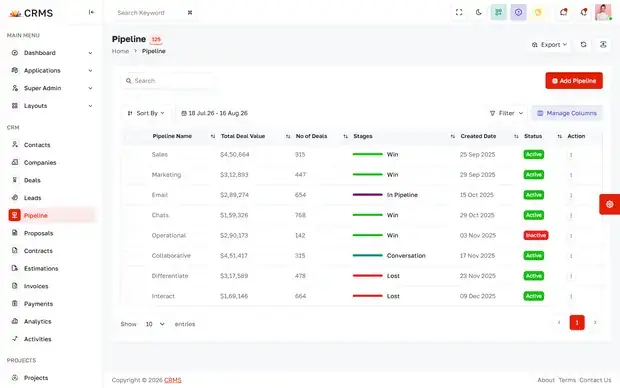
Task: Sort by Total Deal Value column arrows
Action: pos(288,136)
